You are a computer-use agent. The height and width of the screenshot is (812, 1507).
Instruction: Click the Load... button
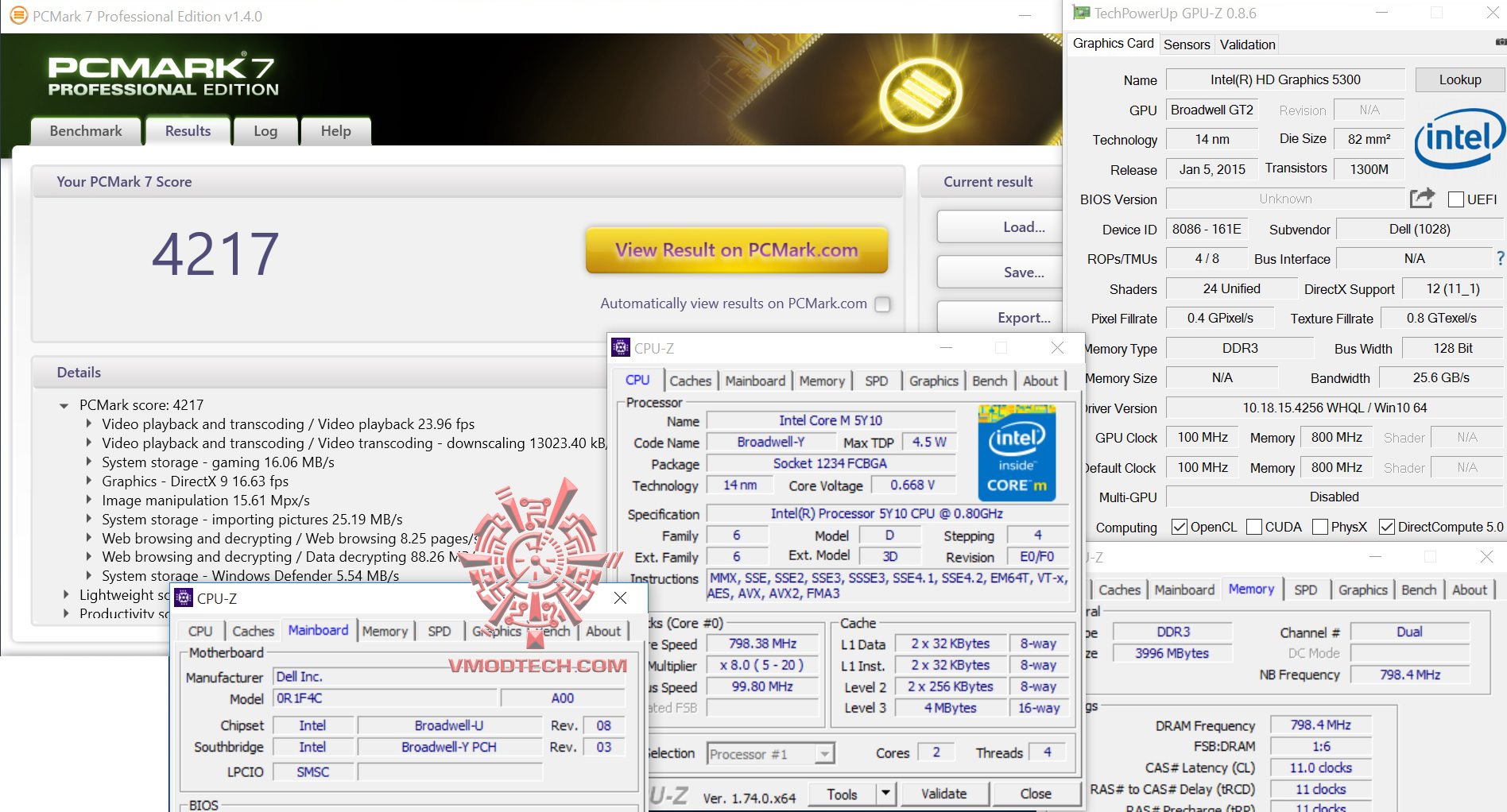1000,227
